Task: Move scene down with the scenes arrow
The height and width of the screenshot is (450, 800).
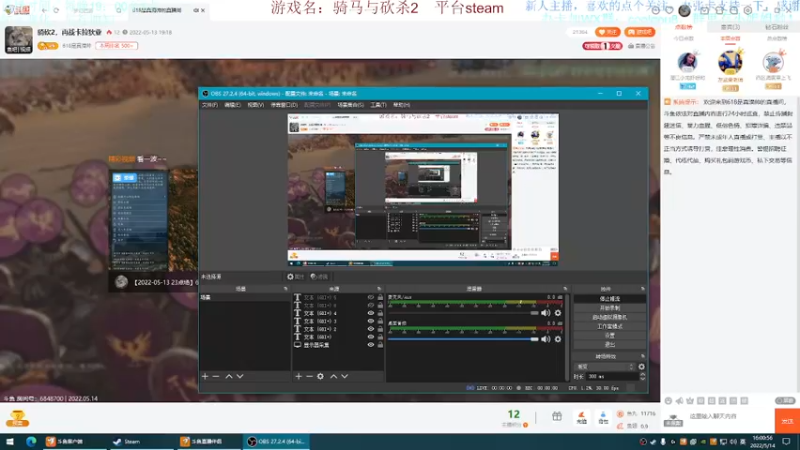Action: click(x=240, y=377)
